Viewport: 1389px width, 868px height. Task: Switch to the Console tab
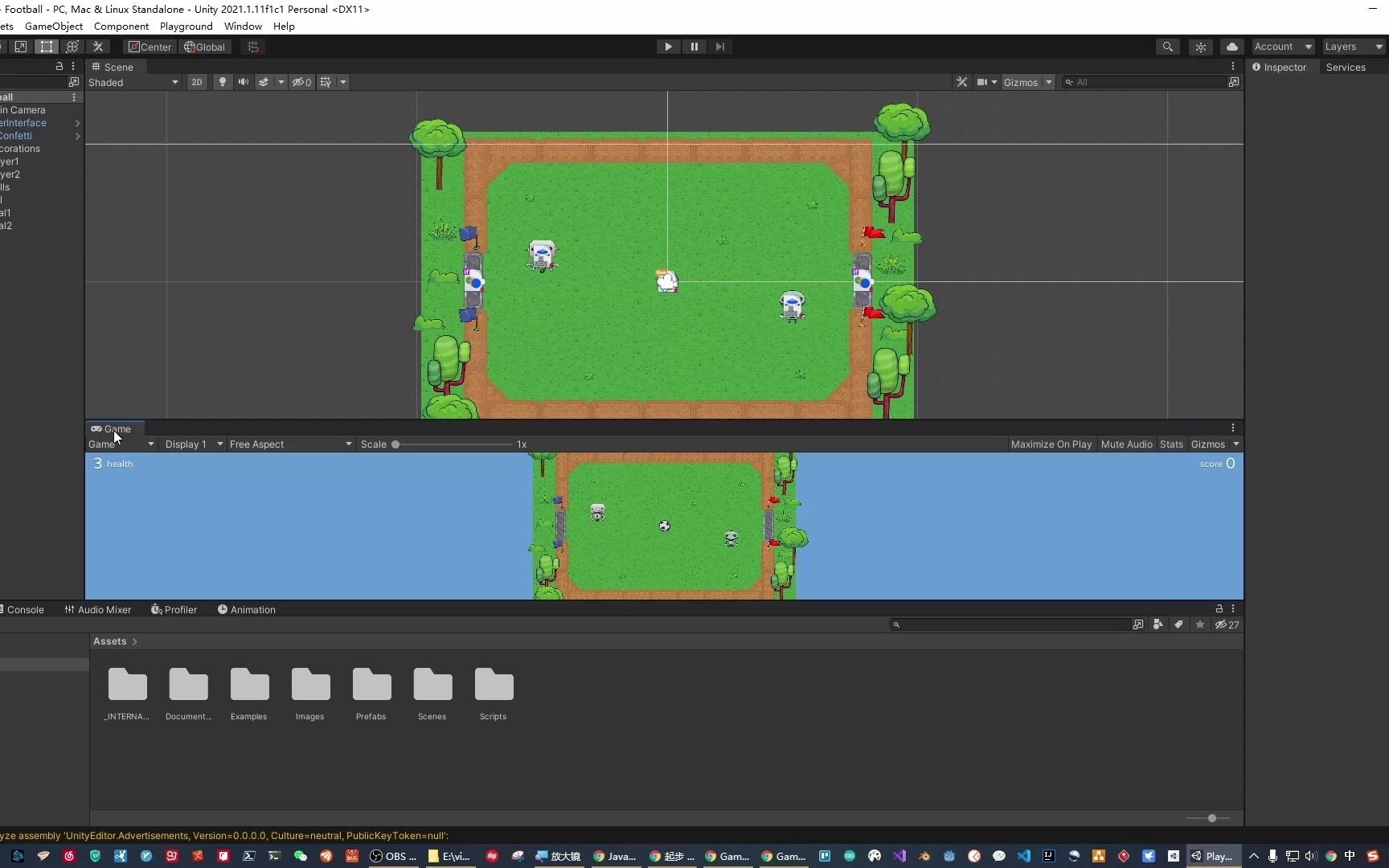(24, 609)
